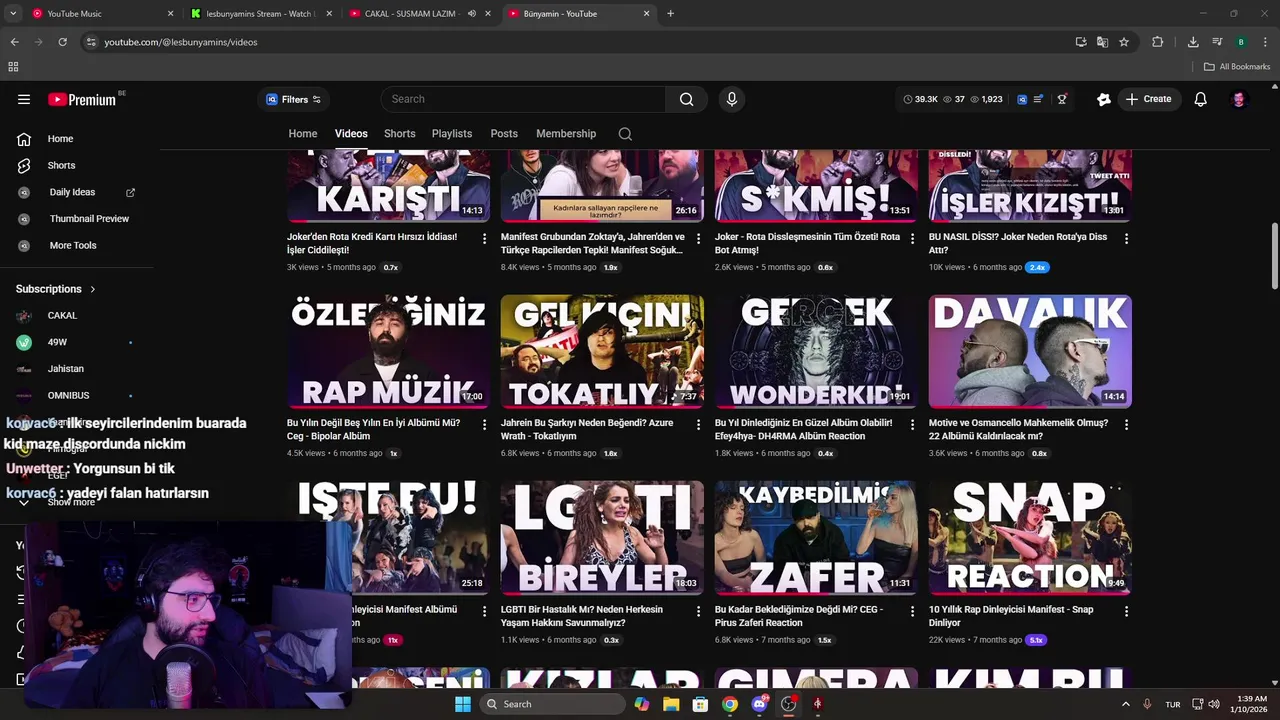Open Chrome extensions puzzle icon
The image size is (1280, 720).
[x=1158, y=42]
